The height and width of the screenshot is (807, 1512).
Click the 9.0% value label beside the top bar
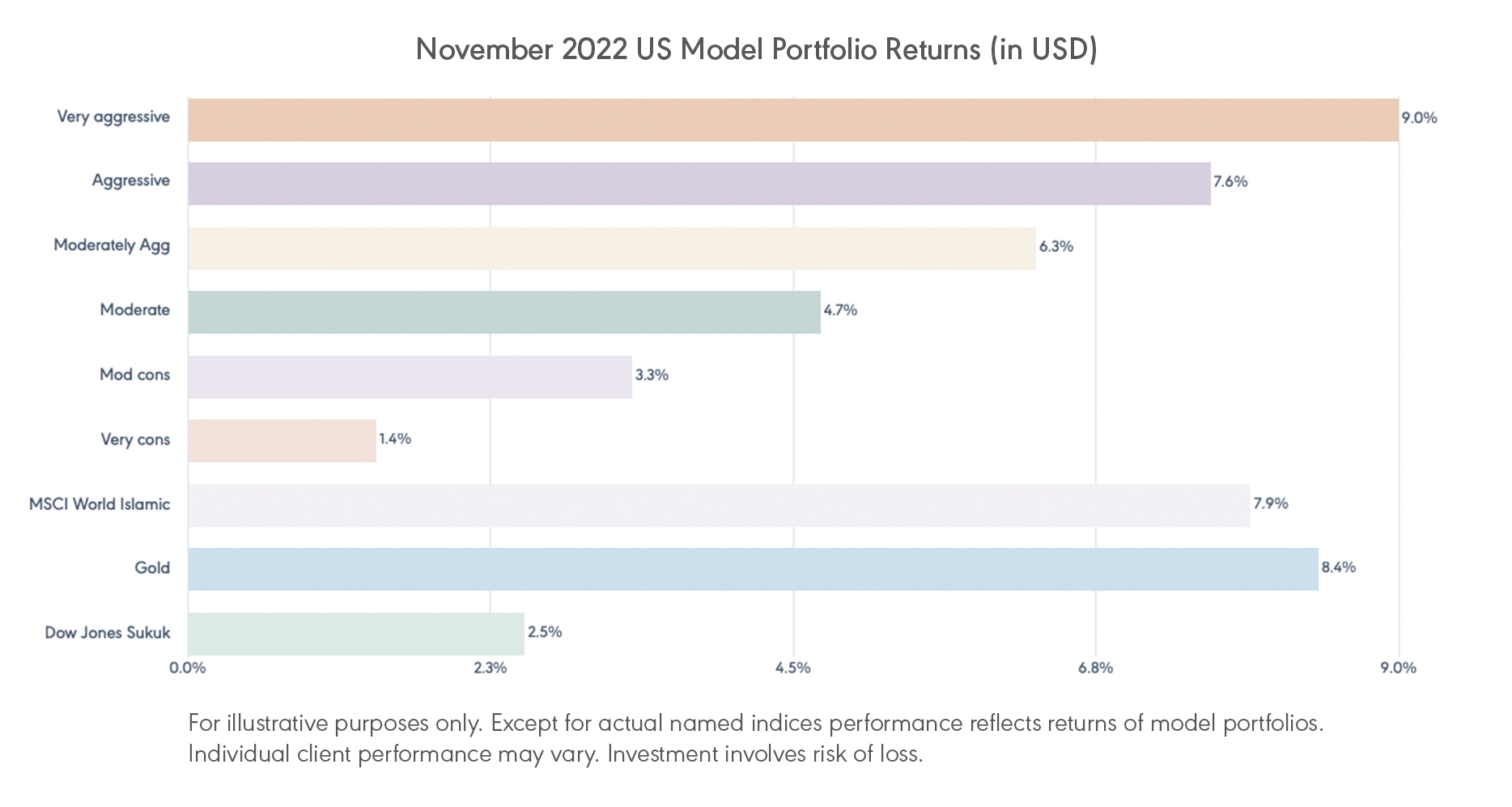(x=1419, y=118)
